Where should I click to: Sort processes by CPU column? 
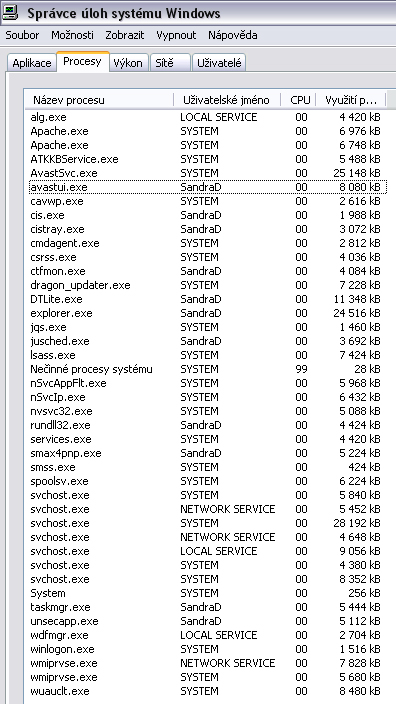point(299,100)
